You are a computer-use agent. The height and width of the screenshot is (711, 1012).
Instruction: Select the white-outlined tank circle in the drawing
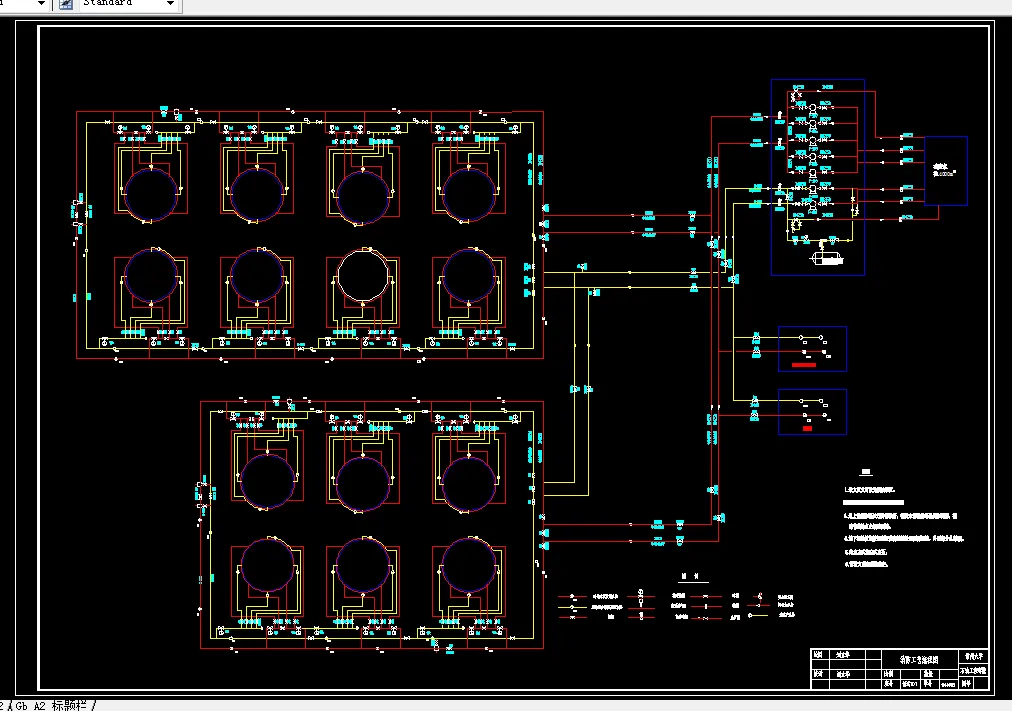(x=363, y=276)
